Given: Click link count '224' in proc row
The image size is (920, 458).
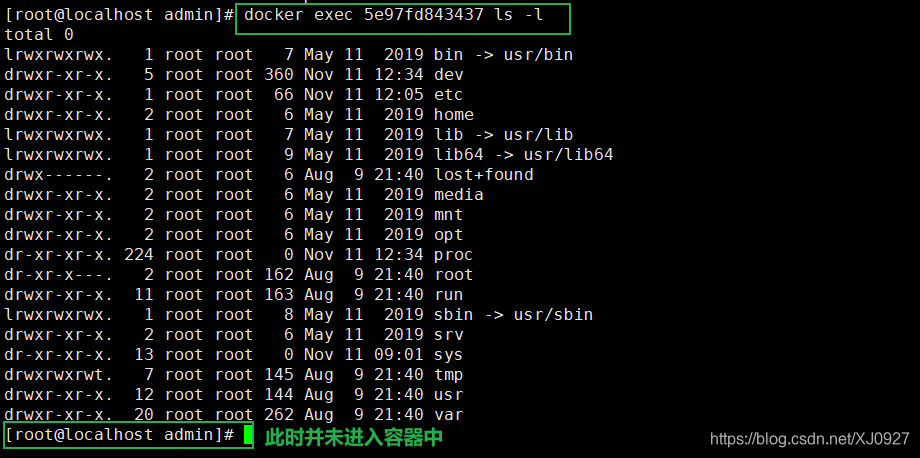Looking at the screenshot, I should click(139, 255).
